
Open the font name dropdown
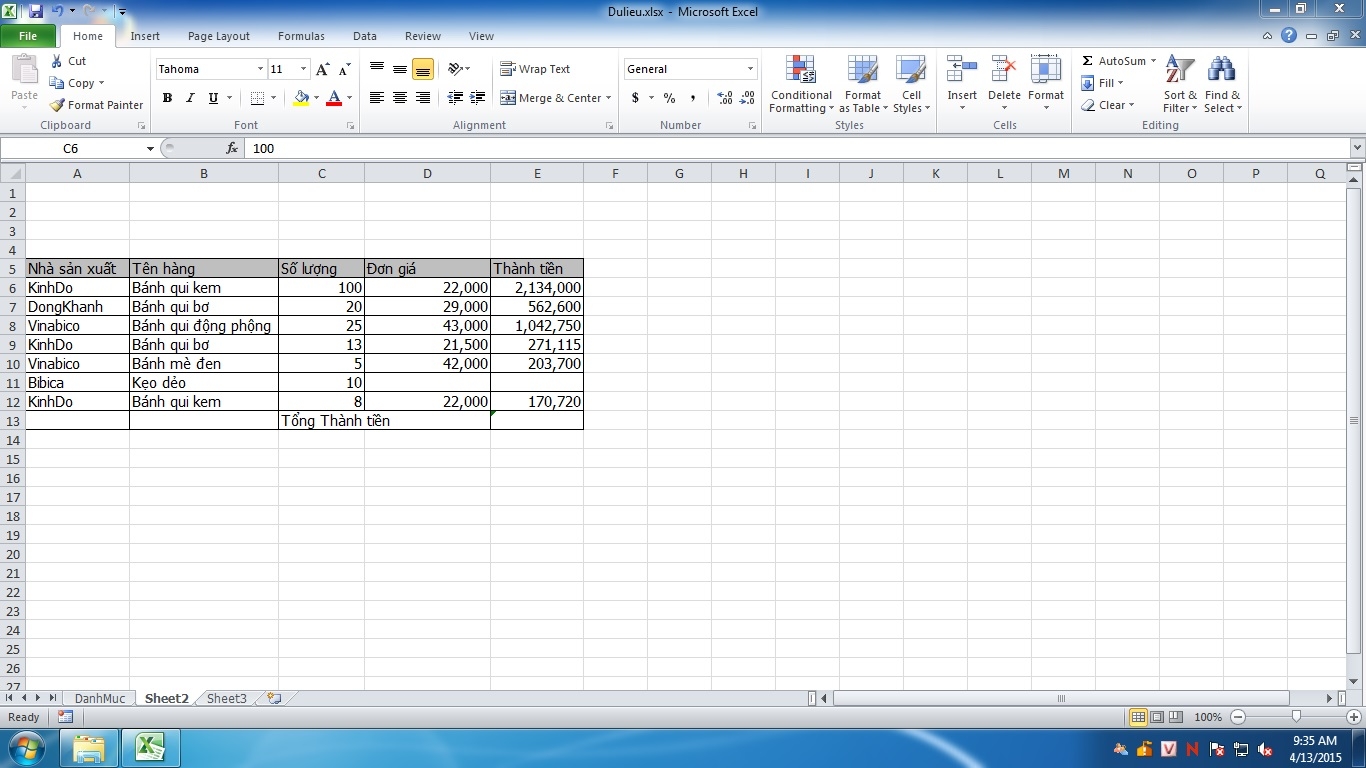[260, 69]
